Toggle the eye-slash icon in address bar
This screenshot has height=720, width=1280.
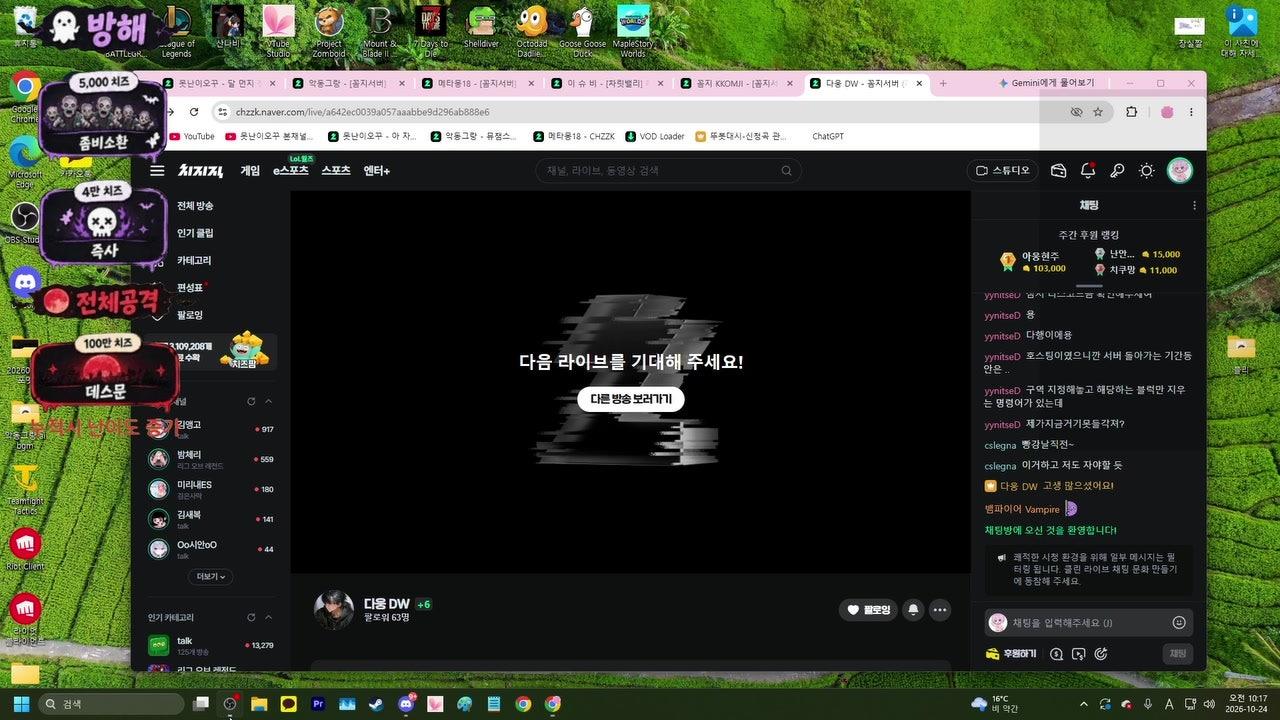coord(1076,112)
